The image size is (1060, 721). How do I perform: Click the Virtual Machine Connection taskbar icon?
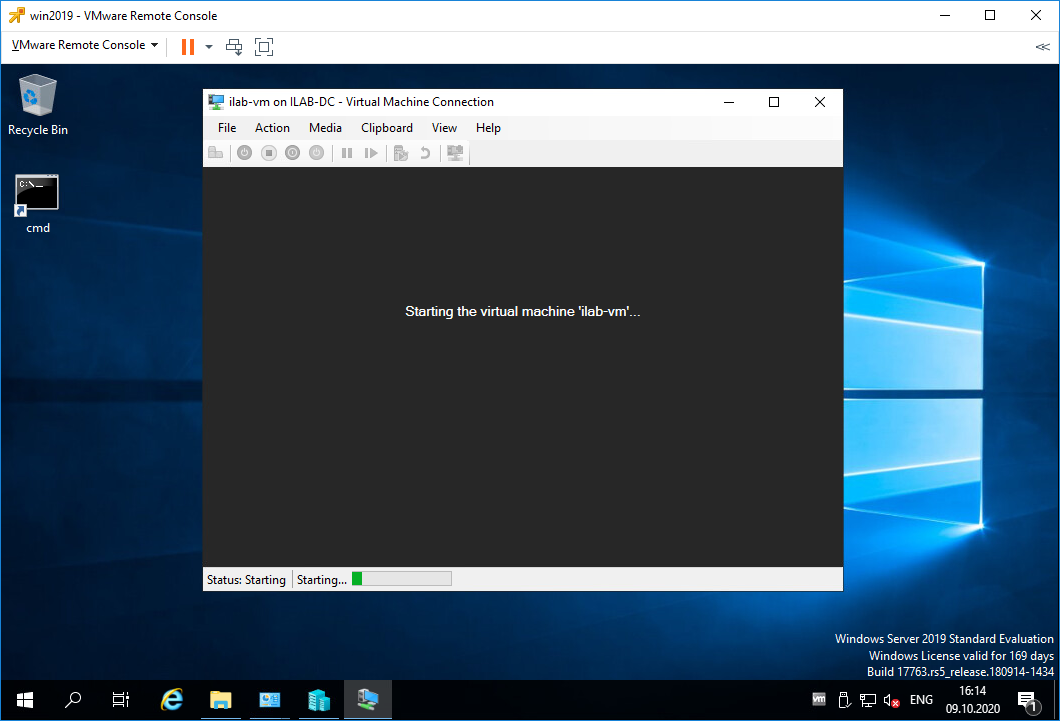(368, 700)
